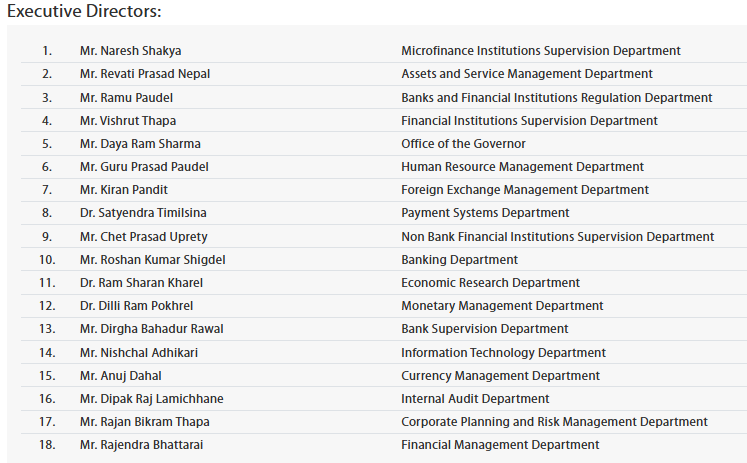Click Monetary Management Department text
The height and width of the screenshot is (463, 747).
(x=502, y=306)
